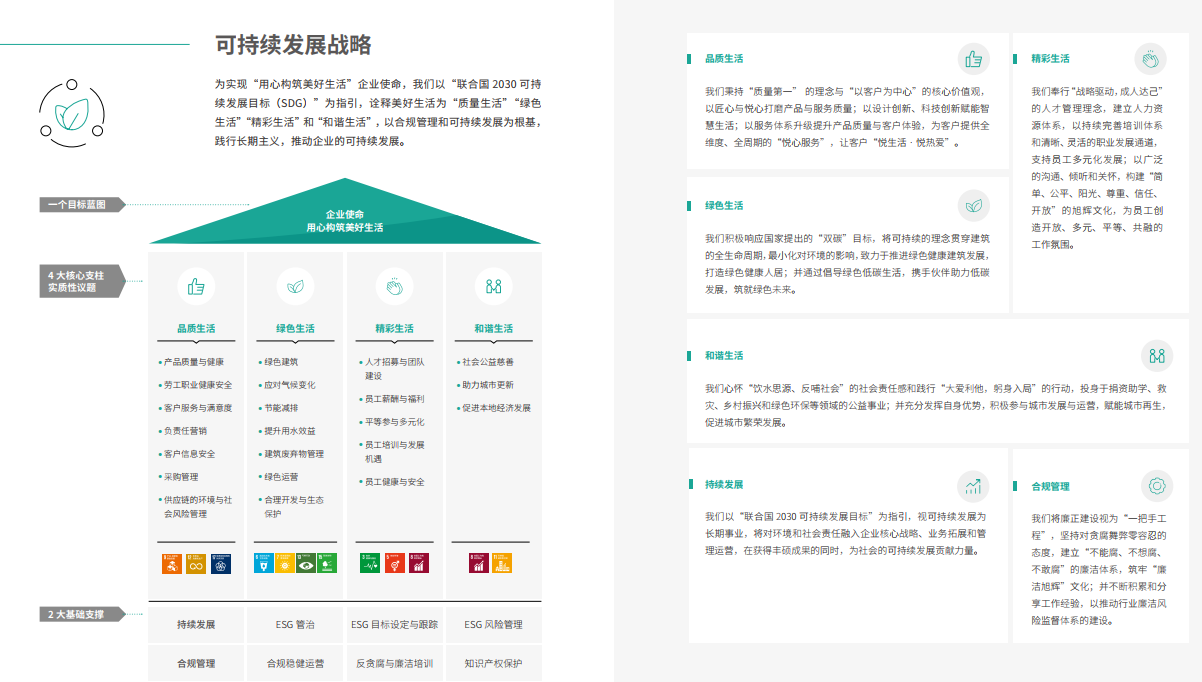Viewport: 1202px width, 682px height.
Task: Click the people icon in the 和谐生活 card
Action: pyautogui.click(x=1157, y=355)
